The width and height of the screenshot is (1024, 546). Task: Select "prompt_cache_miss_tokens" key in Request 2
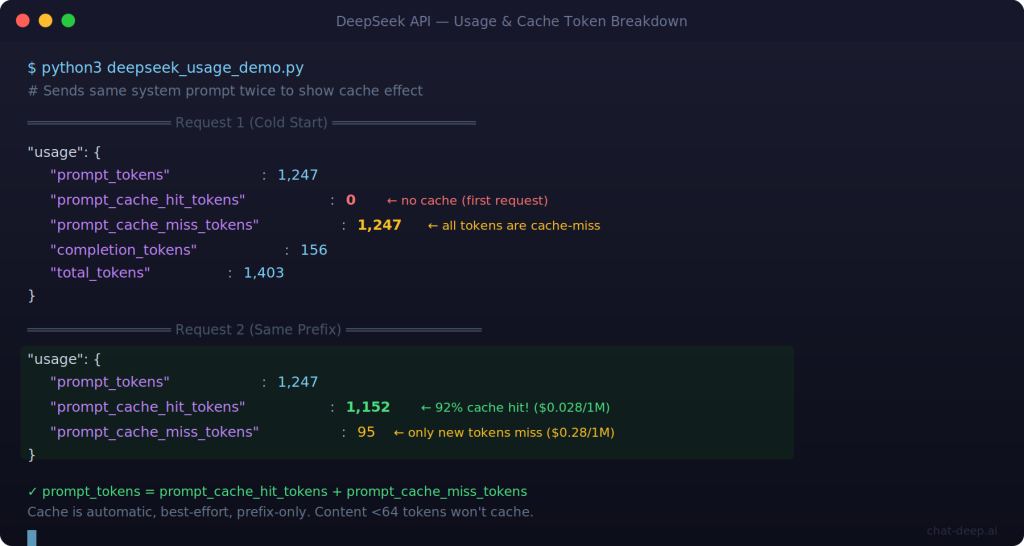[155, 432]
